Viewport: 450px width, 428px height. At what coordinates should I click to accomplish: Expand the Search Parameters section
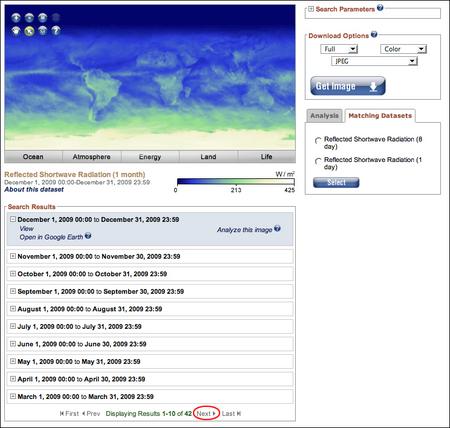pyautogui.click(x=311, y=9)
